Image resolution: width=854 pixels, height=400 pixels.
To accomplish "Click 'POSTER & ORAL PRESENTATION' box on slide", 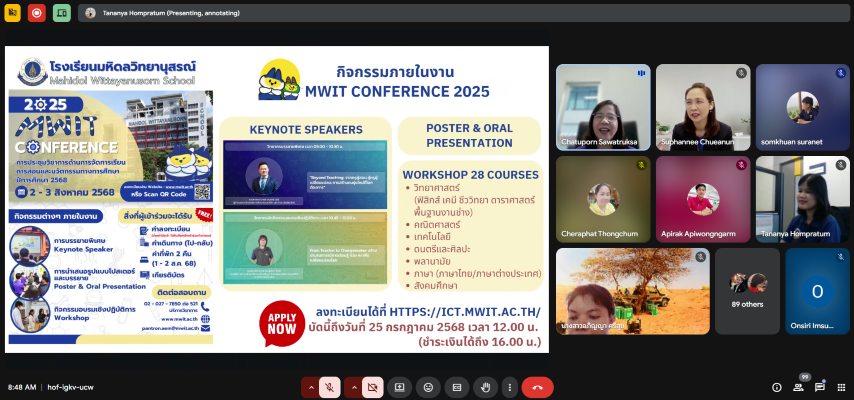I will (469, 136).
